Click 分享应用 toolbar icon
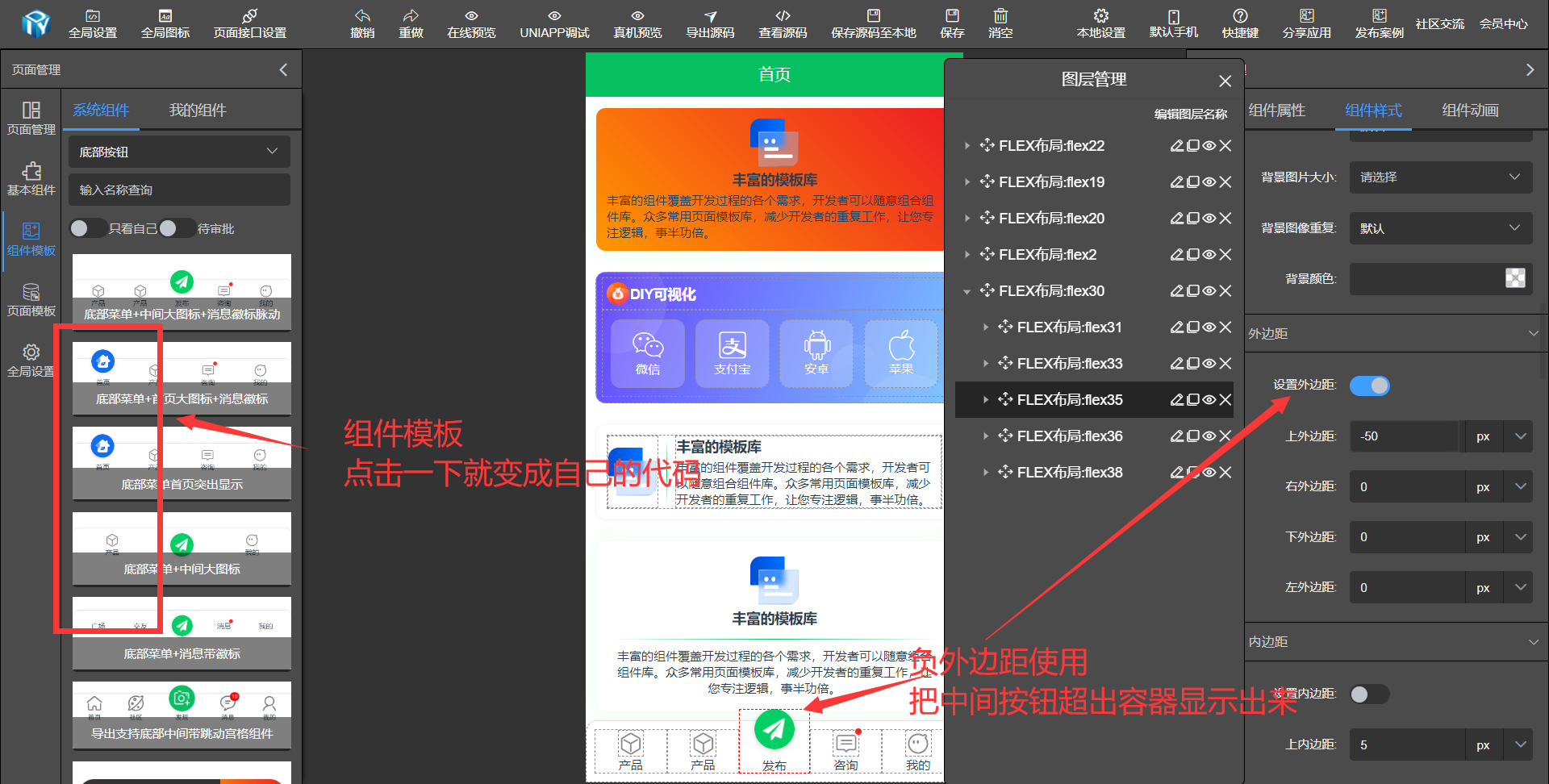 point(1307,24)
